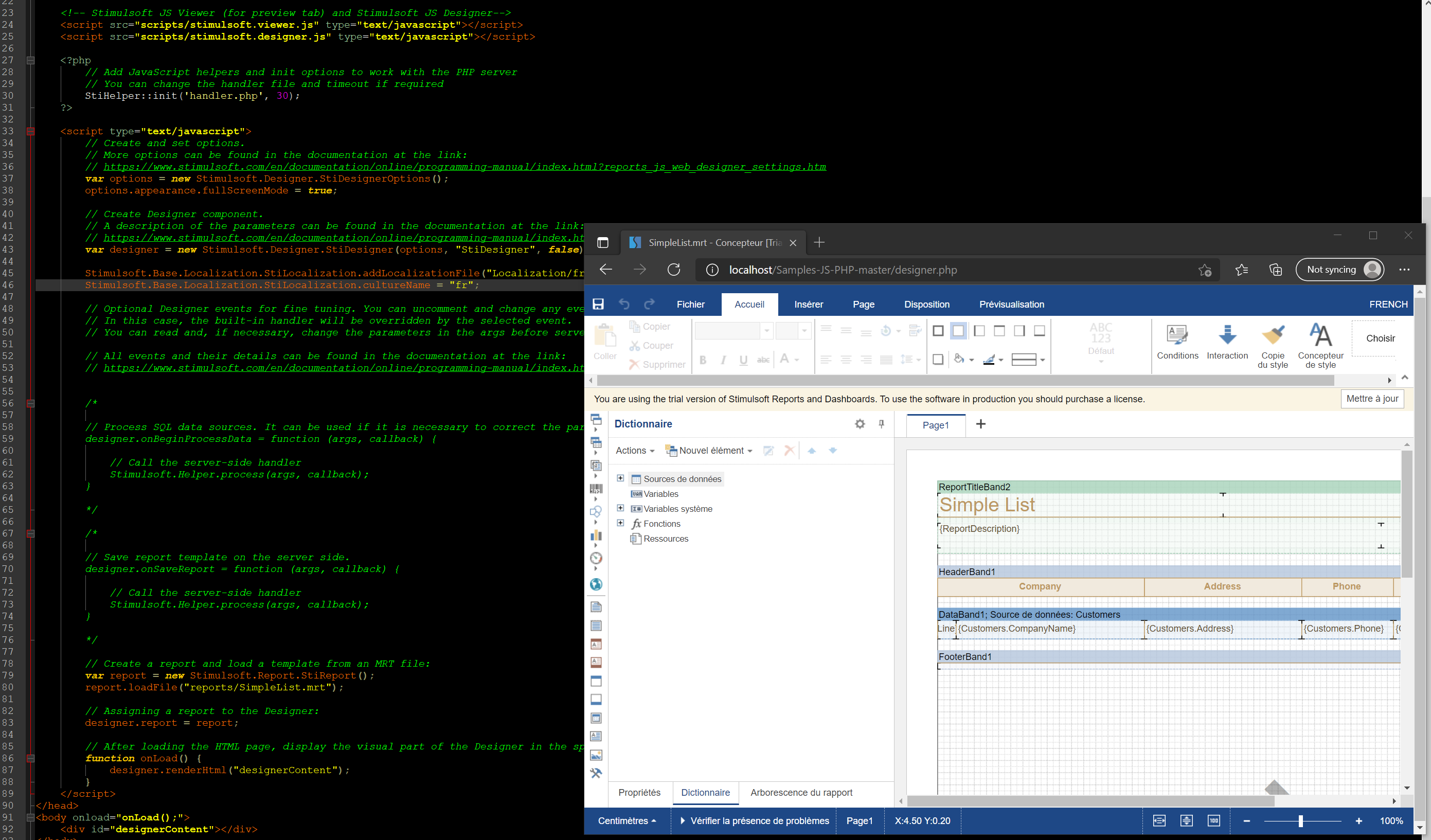The image size is (1431, 840).
Task: Select the gauge component in the left toolbox
Action: 596,558
